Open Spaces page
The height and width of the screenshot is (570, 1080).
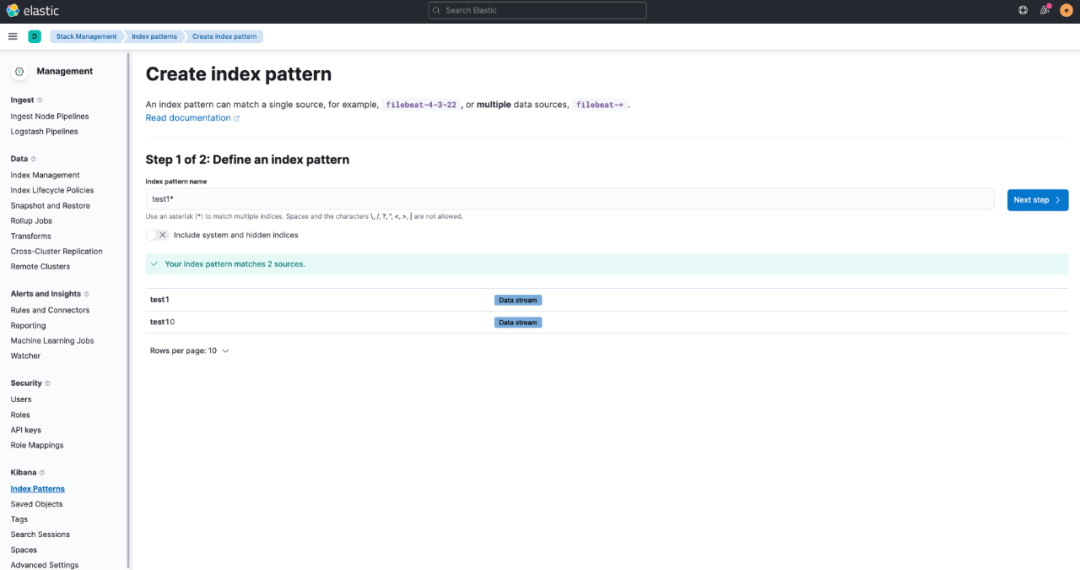pyautogui.click(x=23, y=550)
